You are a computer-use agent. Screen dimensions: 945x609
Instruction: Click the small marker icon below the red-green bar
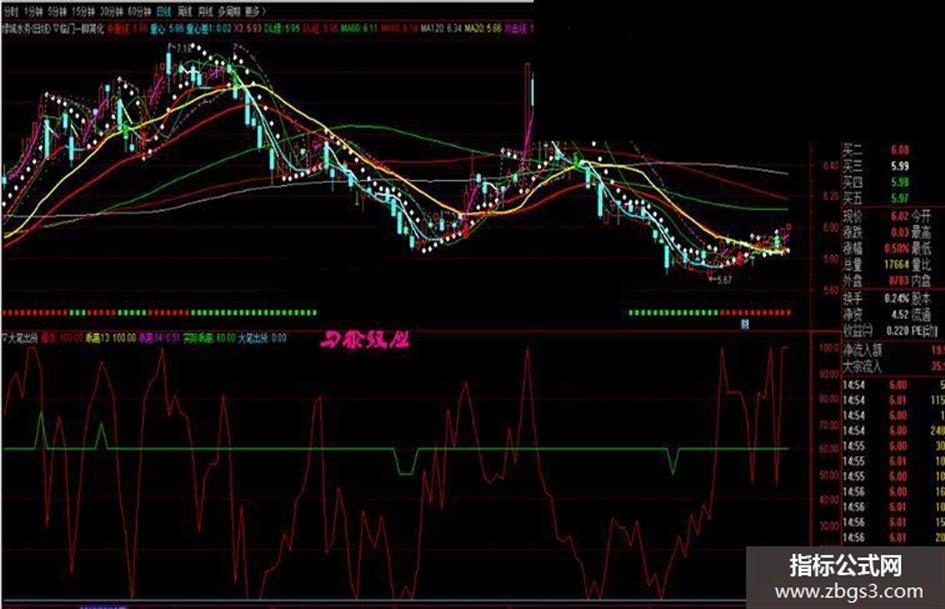745,324
